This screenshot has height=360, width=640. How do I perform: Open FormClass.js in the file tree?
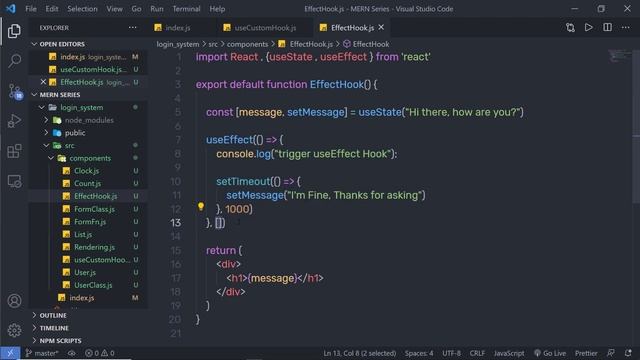point(94,209)
